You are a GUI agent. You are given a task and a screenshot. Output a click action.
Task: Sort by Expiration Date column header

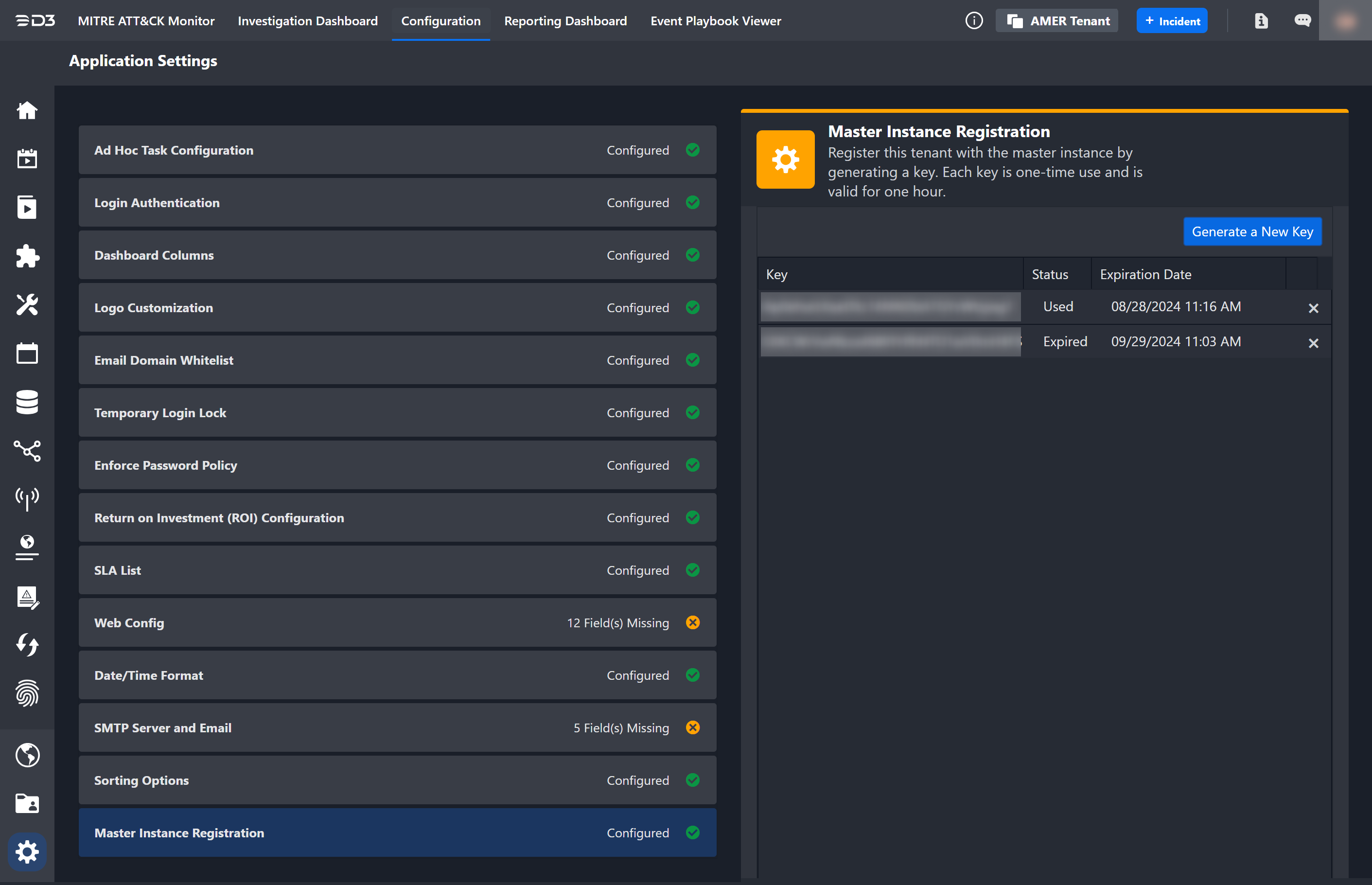click(1145, 275)
